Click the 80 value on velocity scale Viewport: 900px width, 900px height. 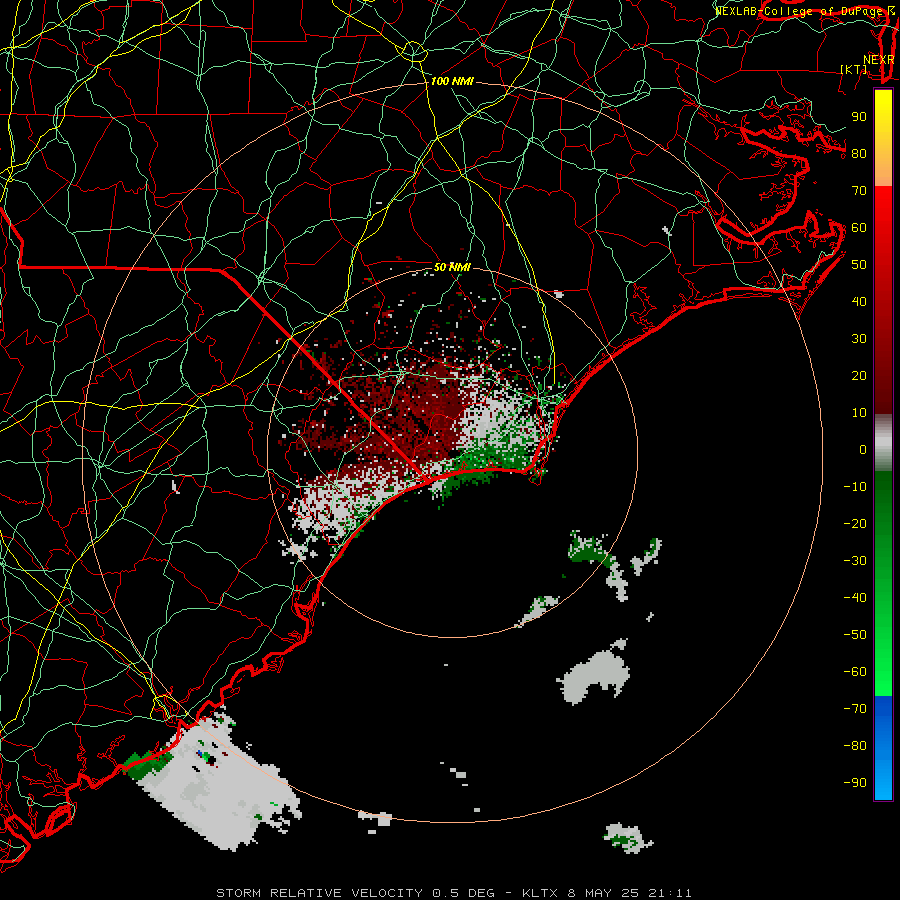click(x=859, y=154)
